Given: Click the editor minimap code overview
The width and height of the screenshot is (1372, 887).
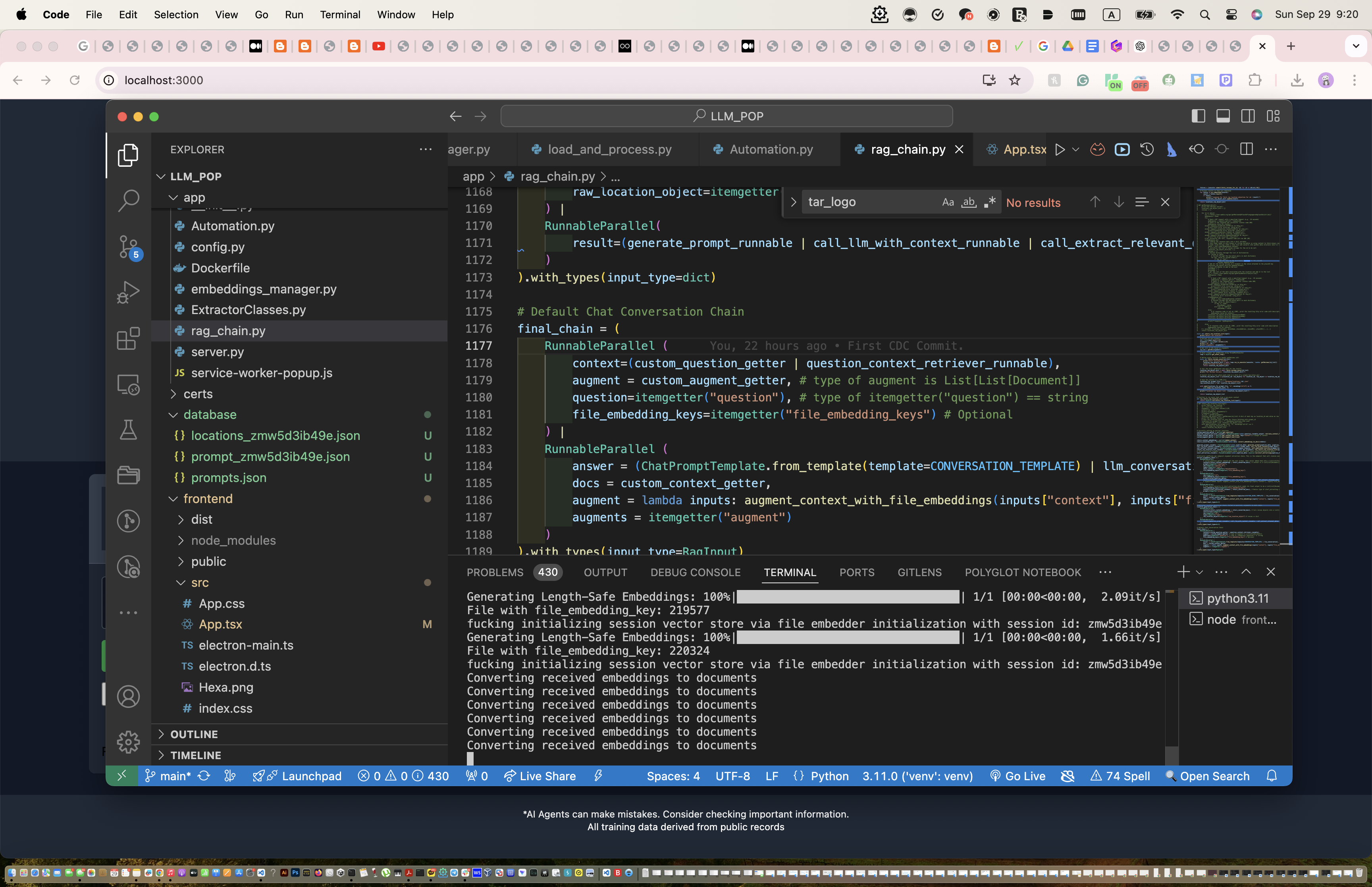Looking at the screenshot, I should pos(1238,368).
